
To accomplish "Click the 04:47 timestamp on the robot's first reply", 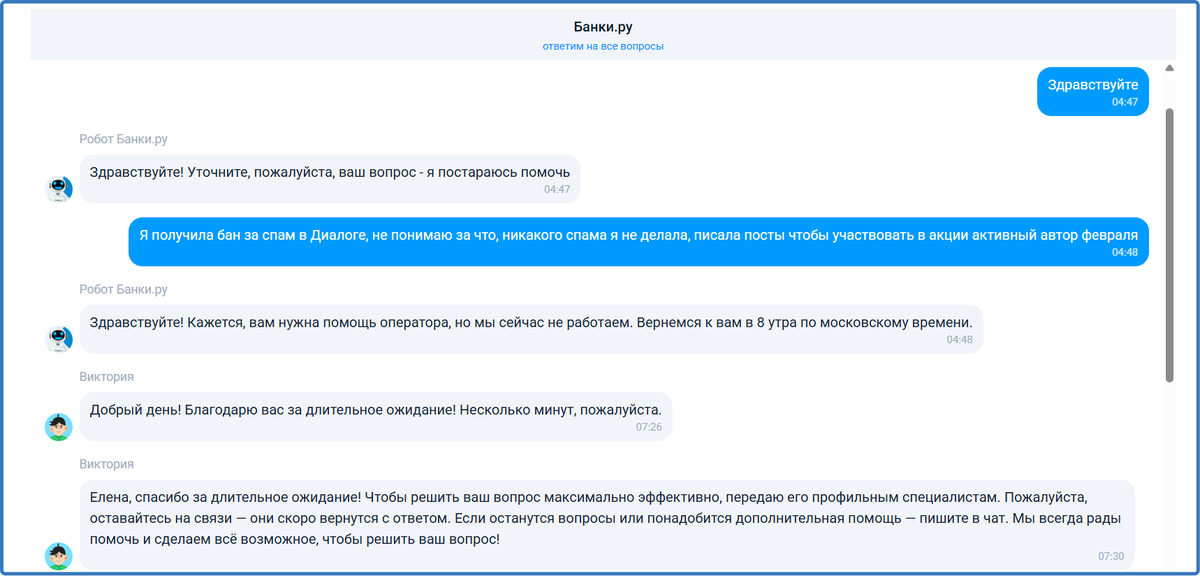I will tap(557, 189).
